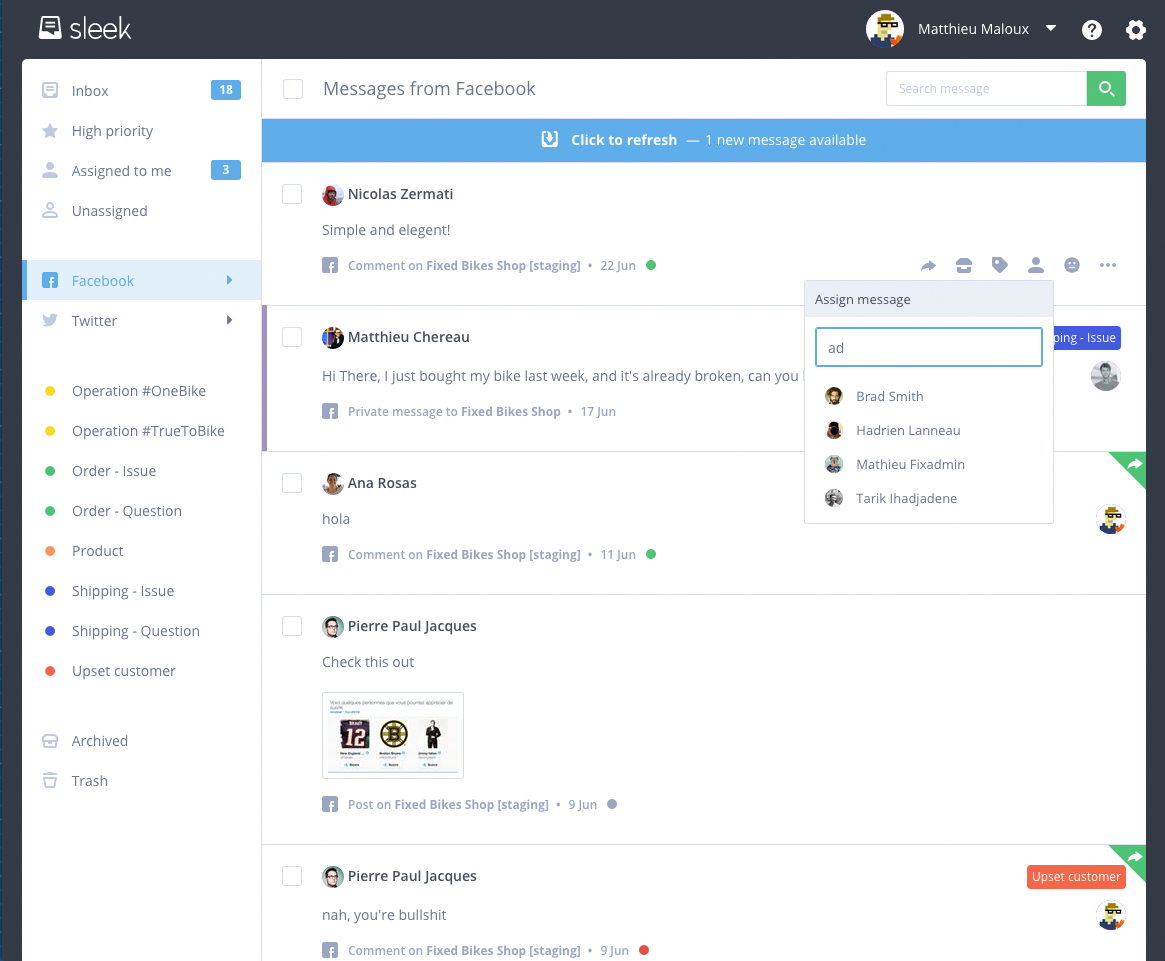Select Order - Issue green tag
The image size is (1165, 961).
[x=141, y=471]
